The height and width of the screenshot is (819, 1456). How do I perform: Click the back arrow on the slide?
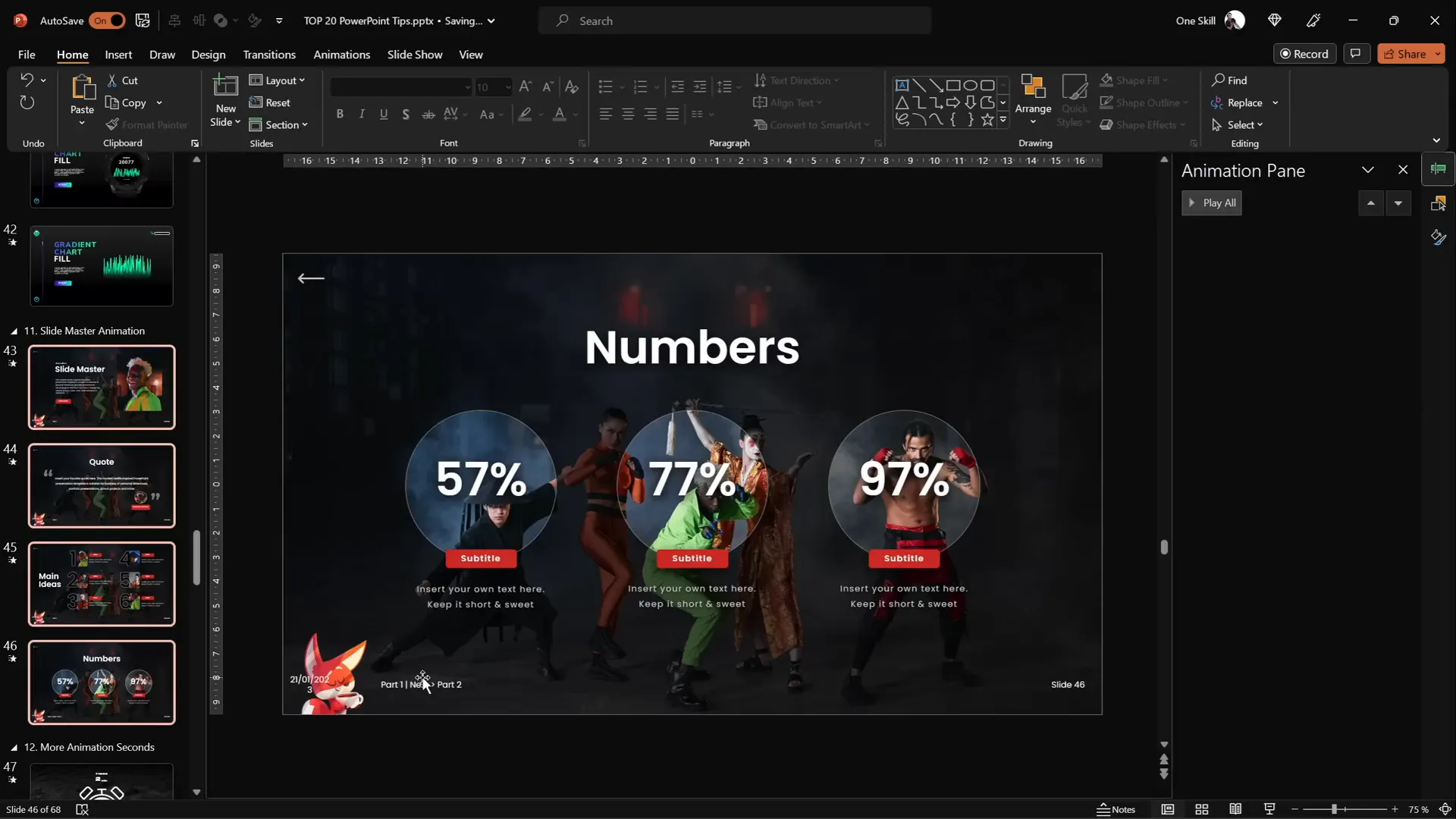coord(311,278)
